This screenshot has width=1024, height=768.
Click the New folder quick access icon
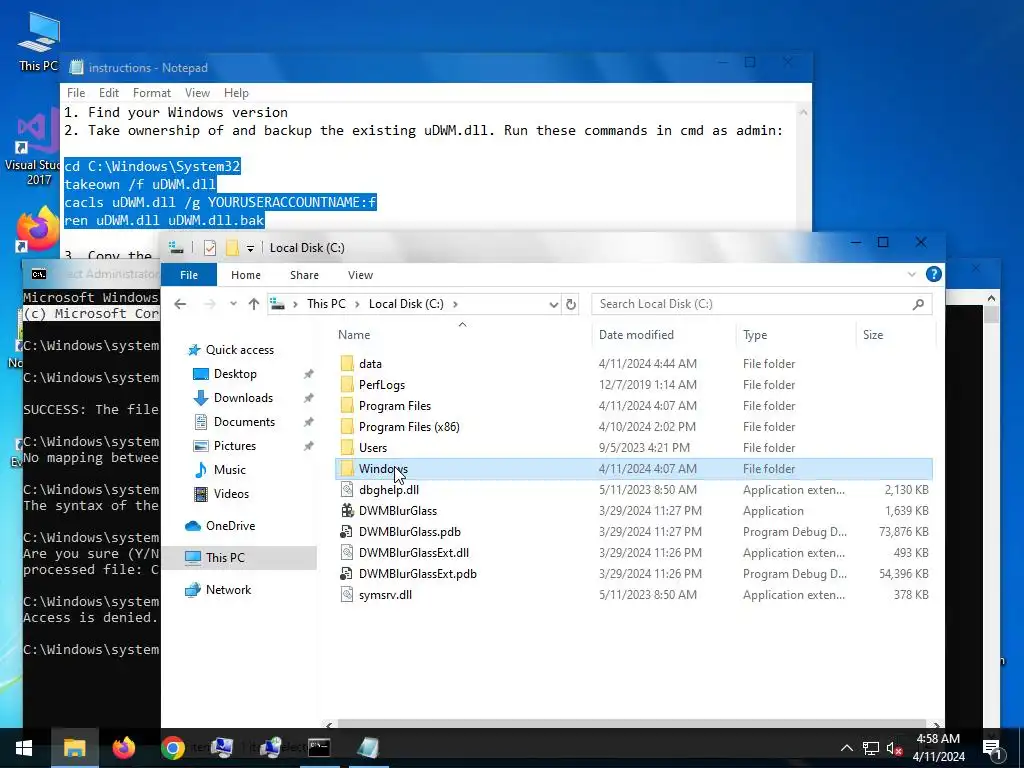[231, 248]
